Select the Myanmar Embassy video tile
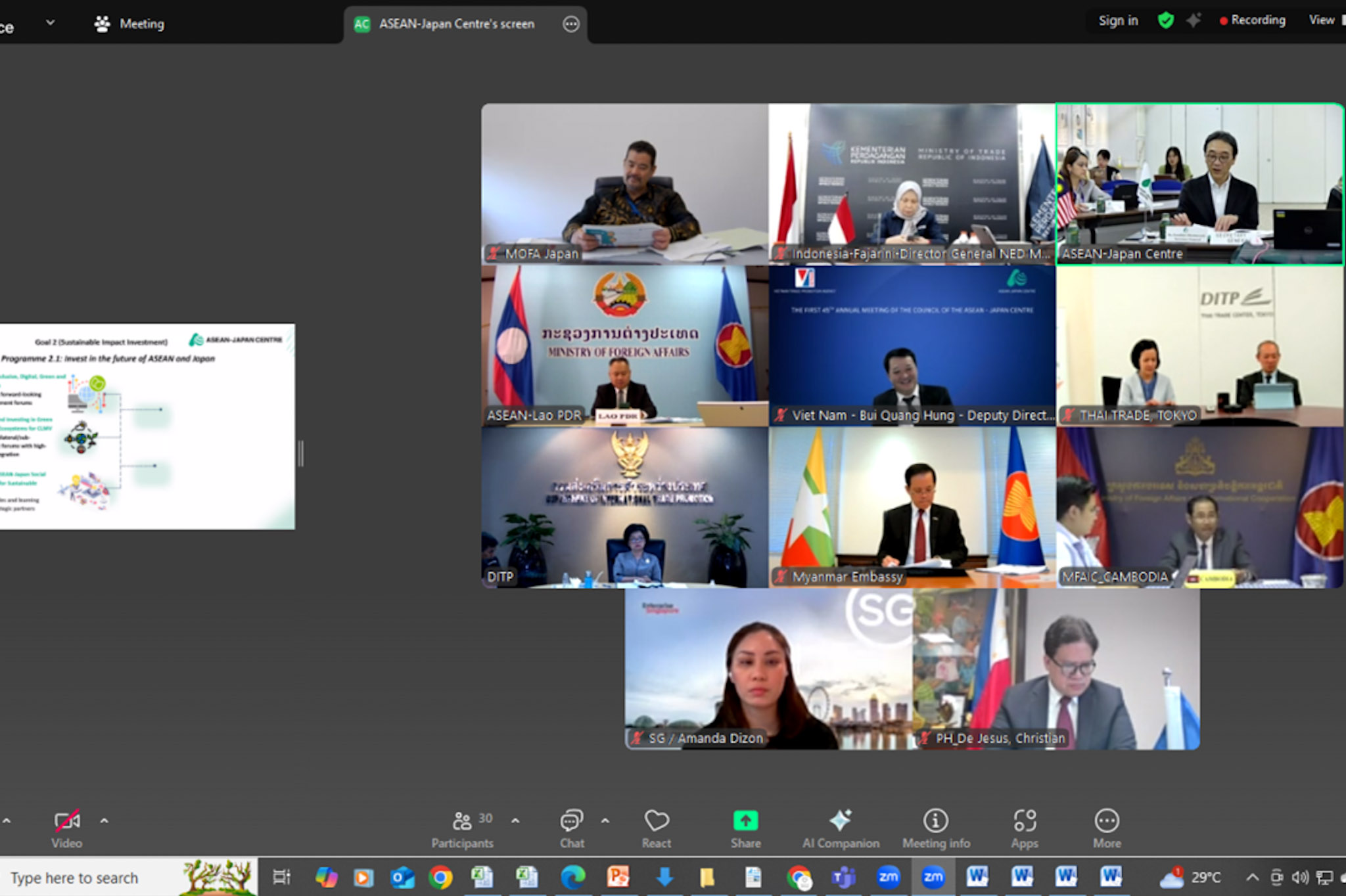The image size is (1346, 896). click(912, 507)
